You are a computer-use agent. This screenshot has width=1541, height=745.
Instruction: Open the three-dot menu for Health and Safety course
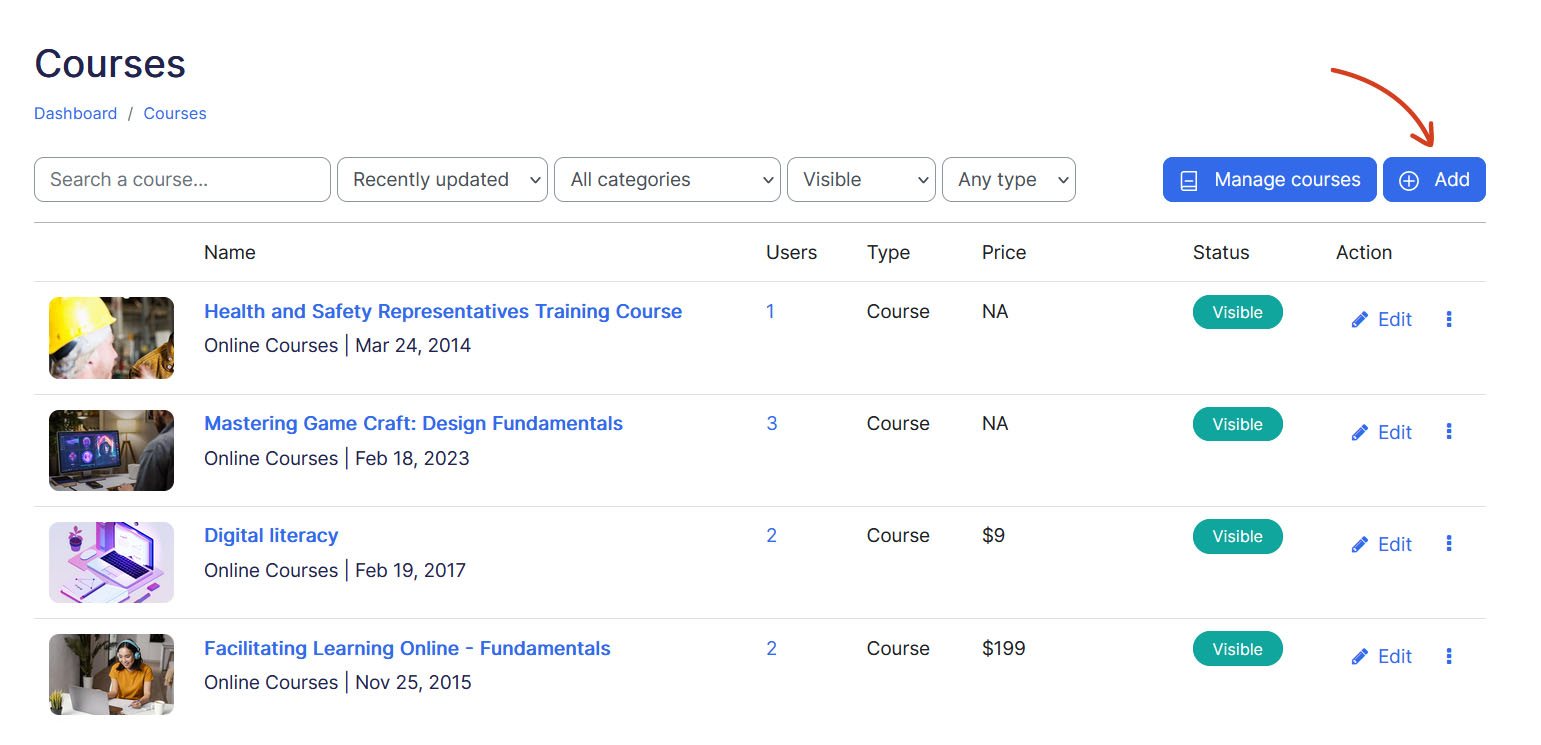(1449, 318)
